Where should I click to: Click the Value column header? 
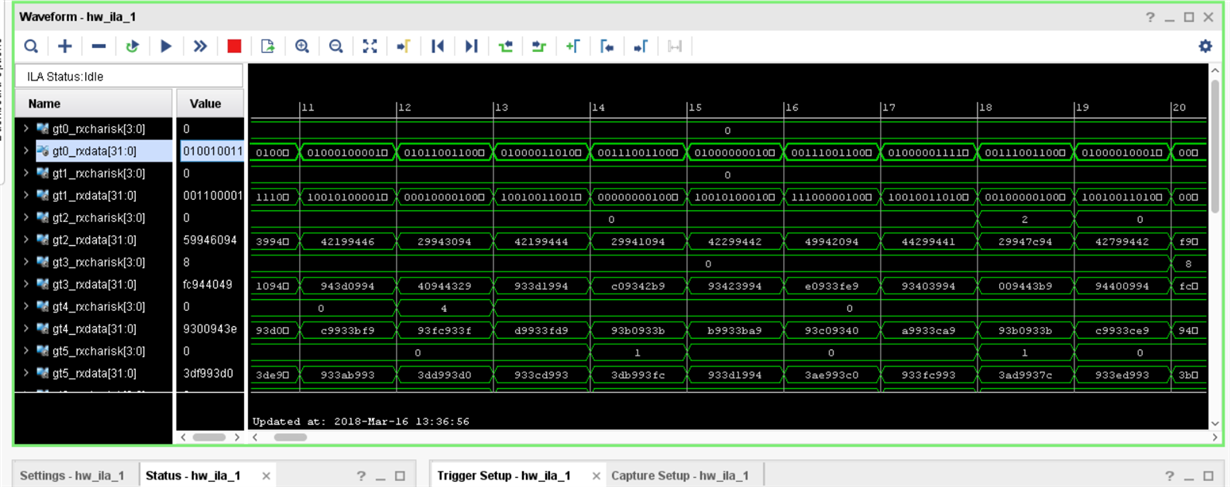pyautogui.click(x=210, y=103)
